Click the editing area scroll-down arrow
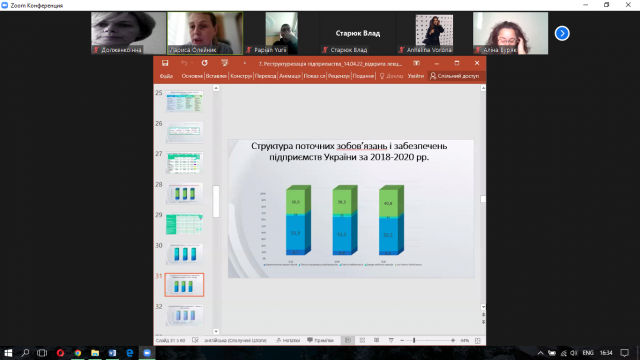Screen dimensions: 640x360 pyautogui.click(x=483, y=307)
